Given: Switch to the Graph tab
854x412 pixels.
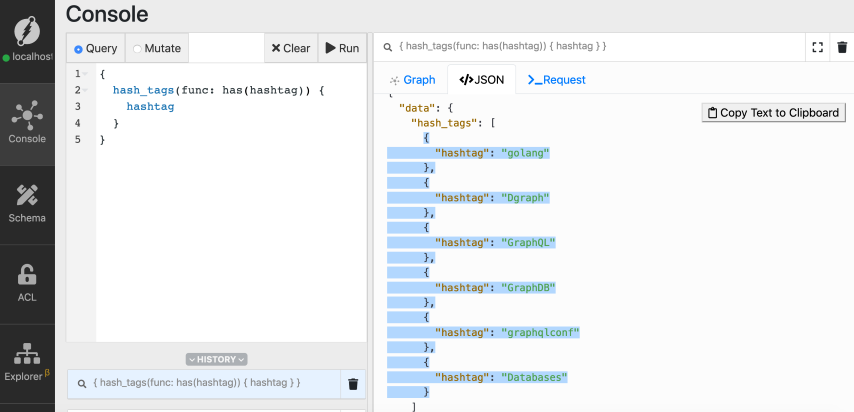Looking at the screenshot, I should point(412,79).
